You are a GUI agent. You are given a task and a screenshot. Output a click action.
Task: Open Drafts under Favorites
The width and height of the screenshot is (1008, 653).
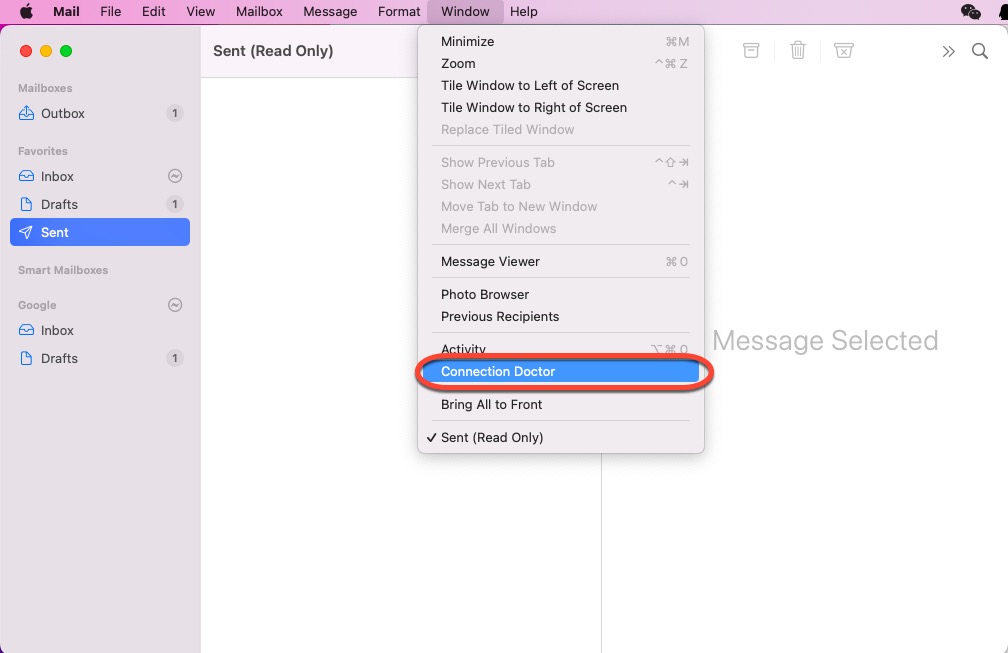[x=59, y=204]
